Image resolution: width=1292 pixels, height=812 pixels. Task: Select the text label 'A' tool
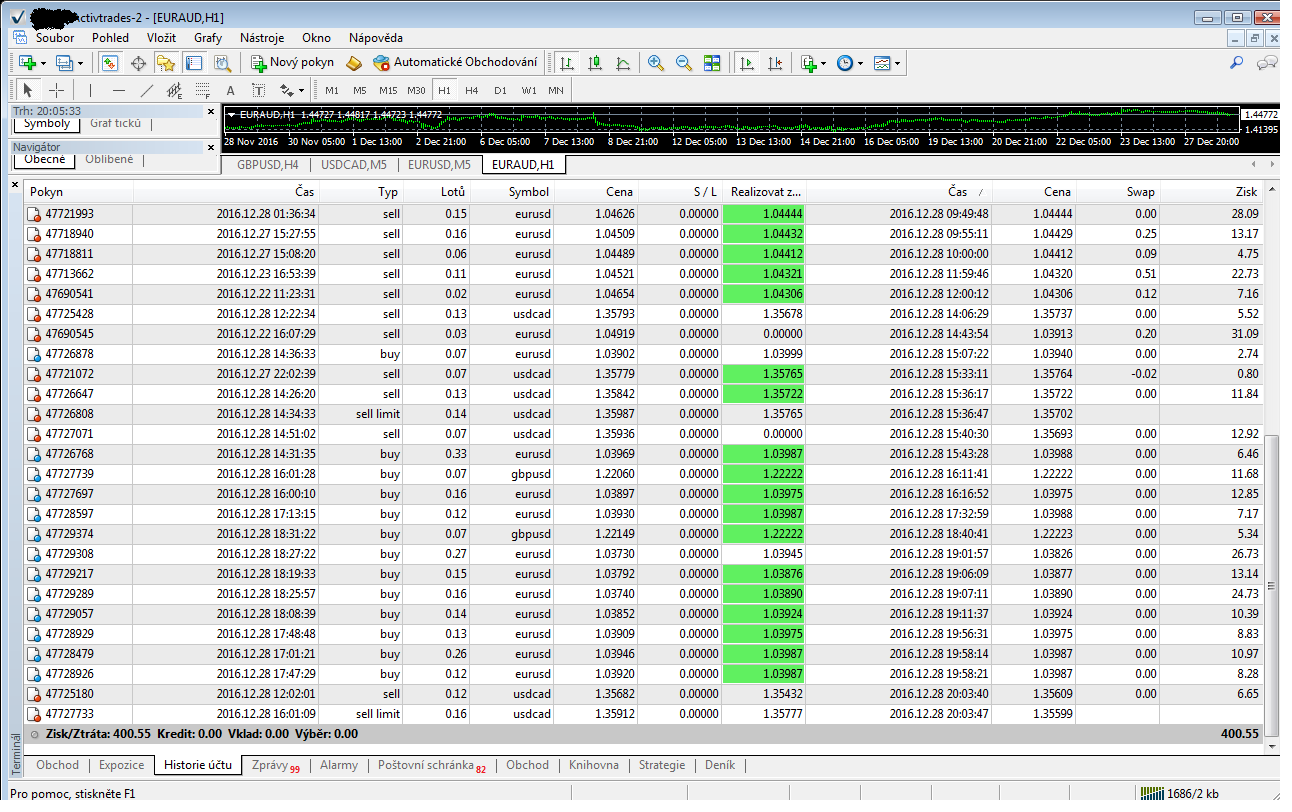pos(230,90)
